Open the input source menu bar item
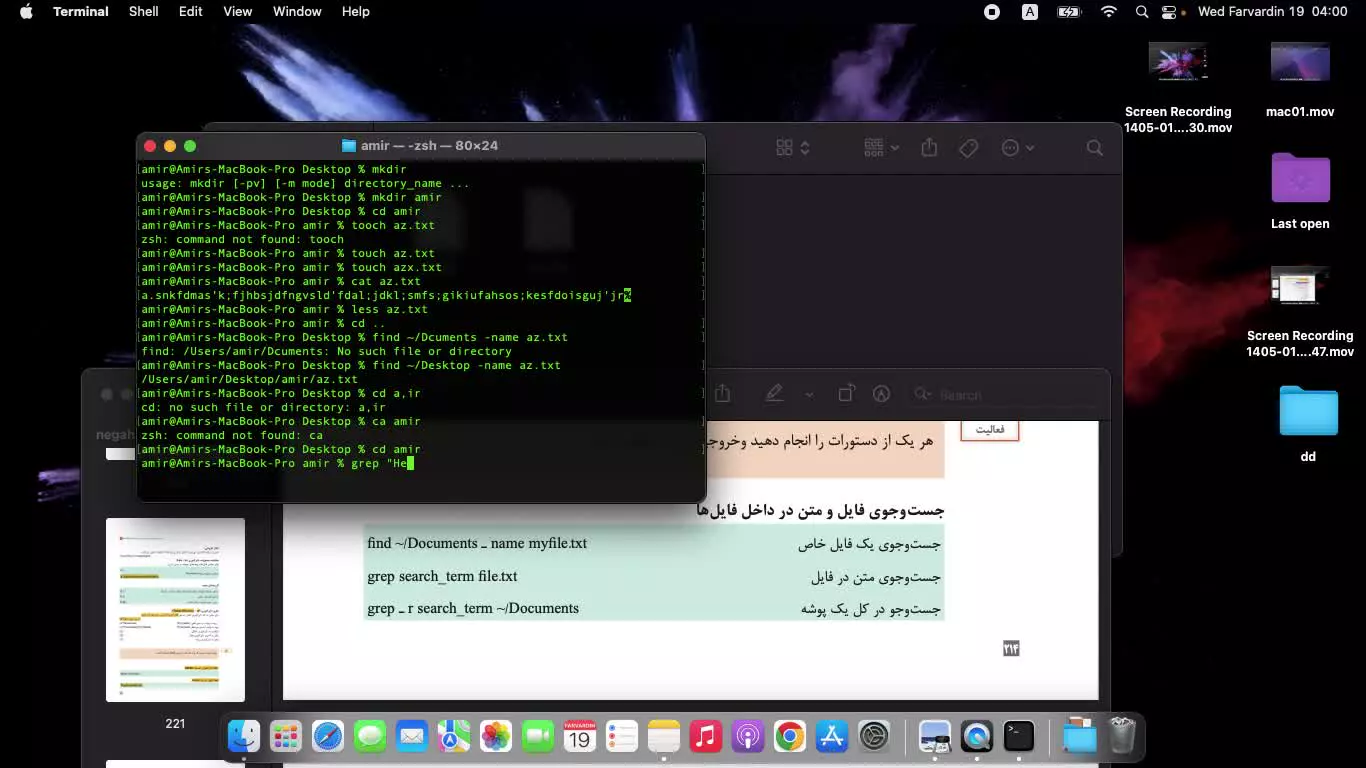The image size is (1366, 768). click(1030, 12)
